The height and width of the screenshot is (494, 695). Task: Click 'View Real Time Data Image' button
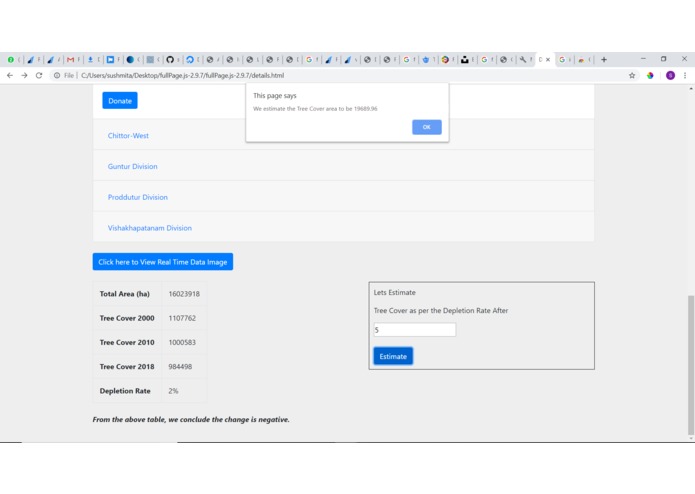tap(163, 262)
